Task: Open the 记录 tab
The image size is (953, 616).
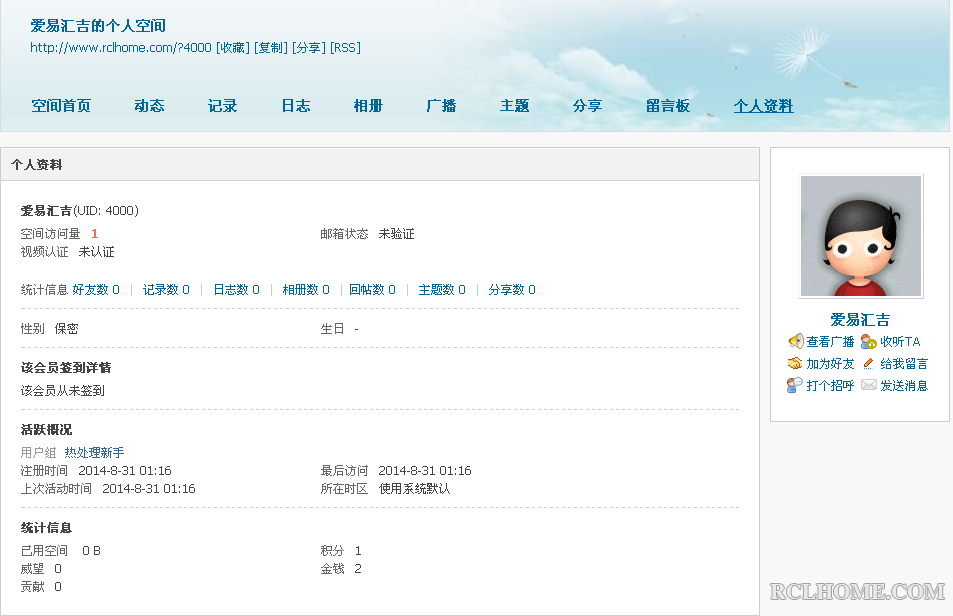Action: (x=222, y=106)
